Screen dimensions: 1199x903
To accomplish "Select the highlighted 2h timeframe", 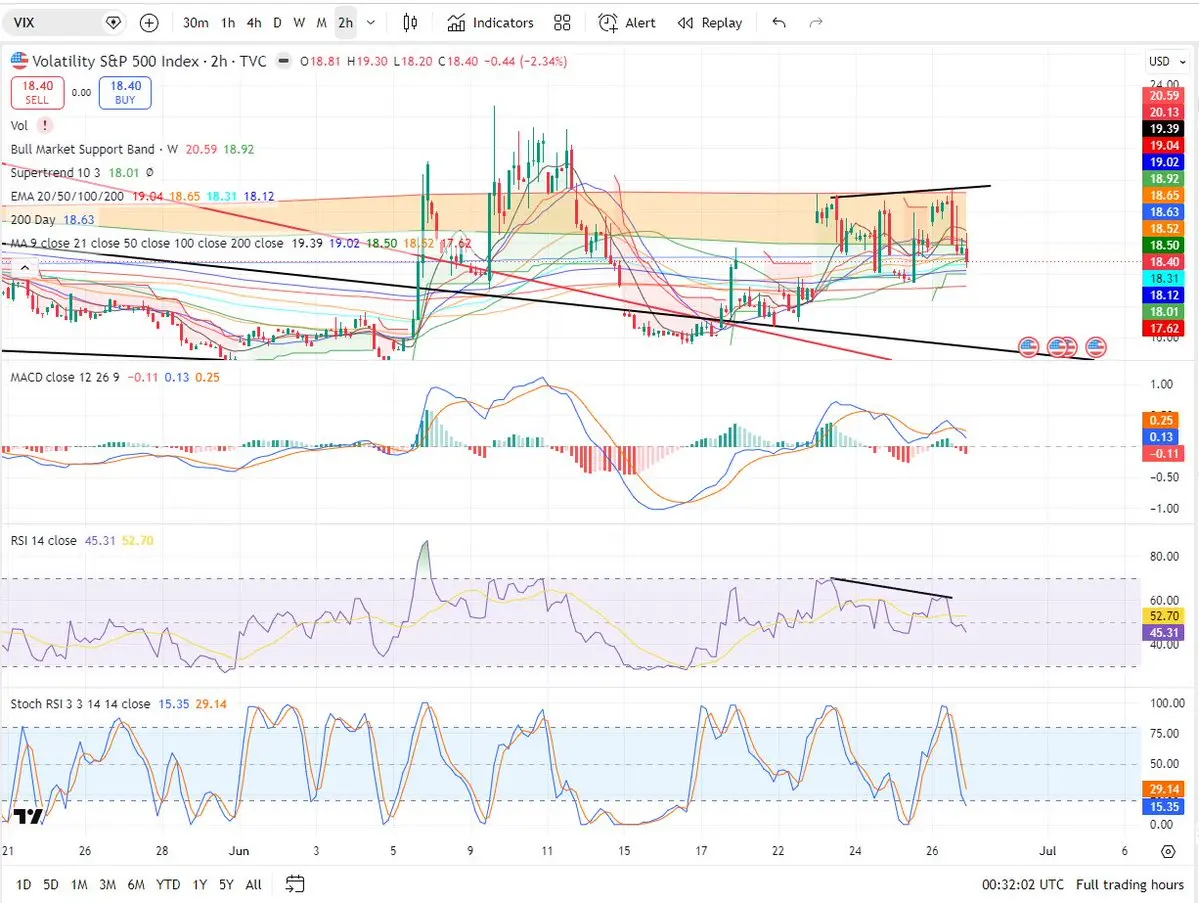I will coord(346,23).
